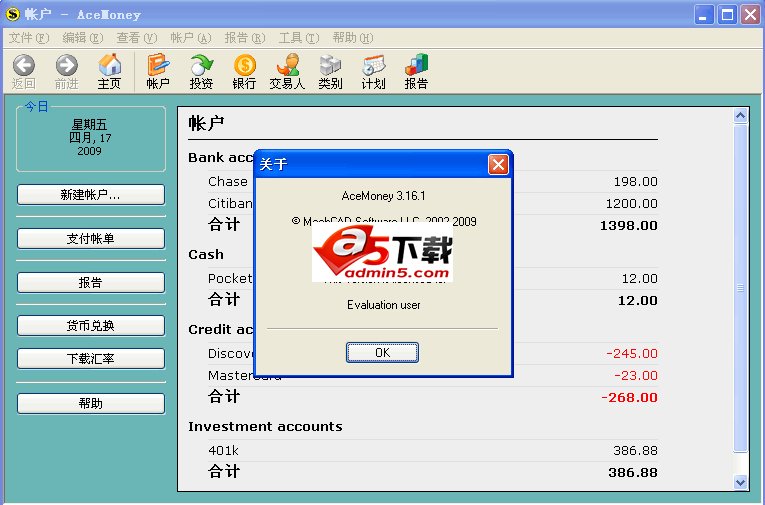Open the 编辑(E) menu

pyautogui.click(x=82, y=38)
